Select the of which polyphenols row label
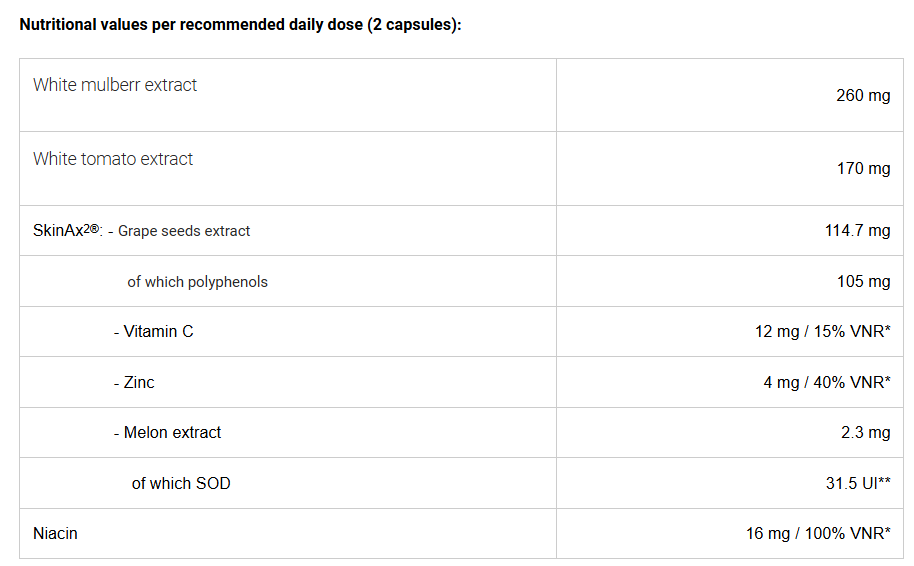 click(198, 282)
